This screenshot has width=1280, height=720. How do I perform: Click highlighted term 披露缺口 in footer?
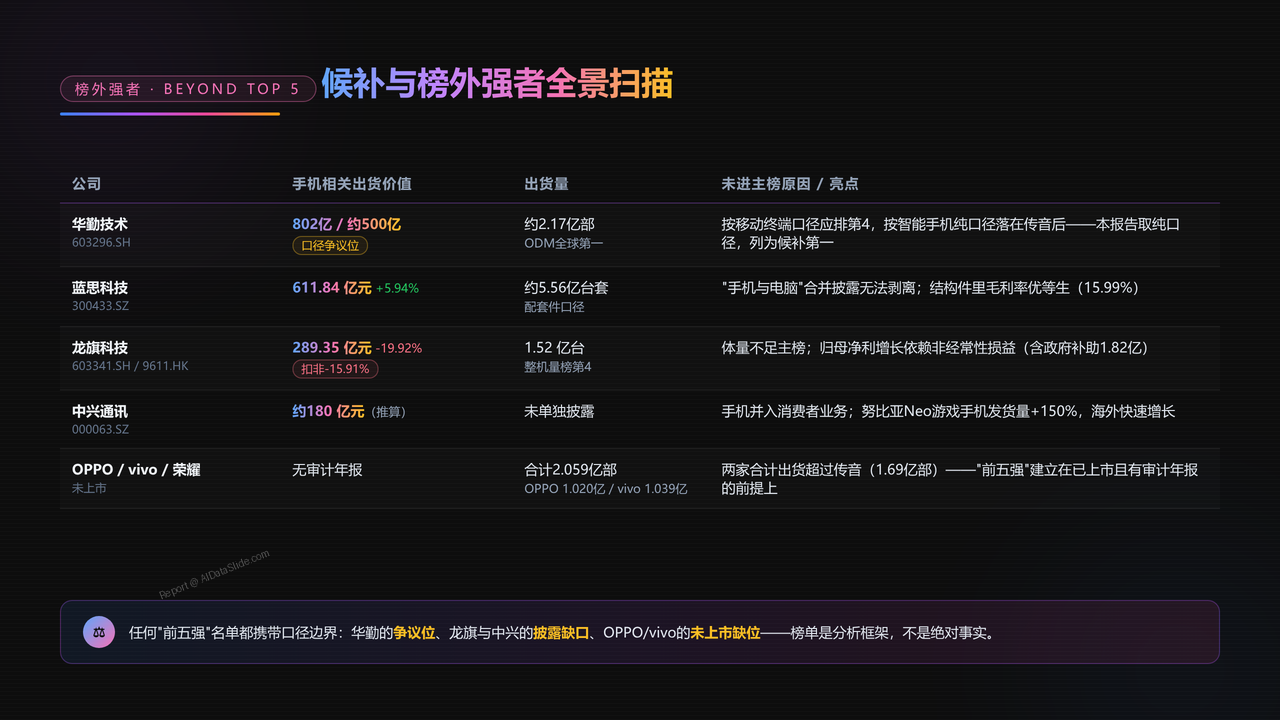[562, 632]
